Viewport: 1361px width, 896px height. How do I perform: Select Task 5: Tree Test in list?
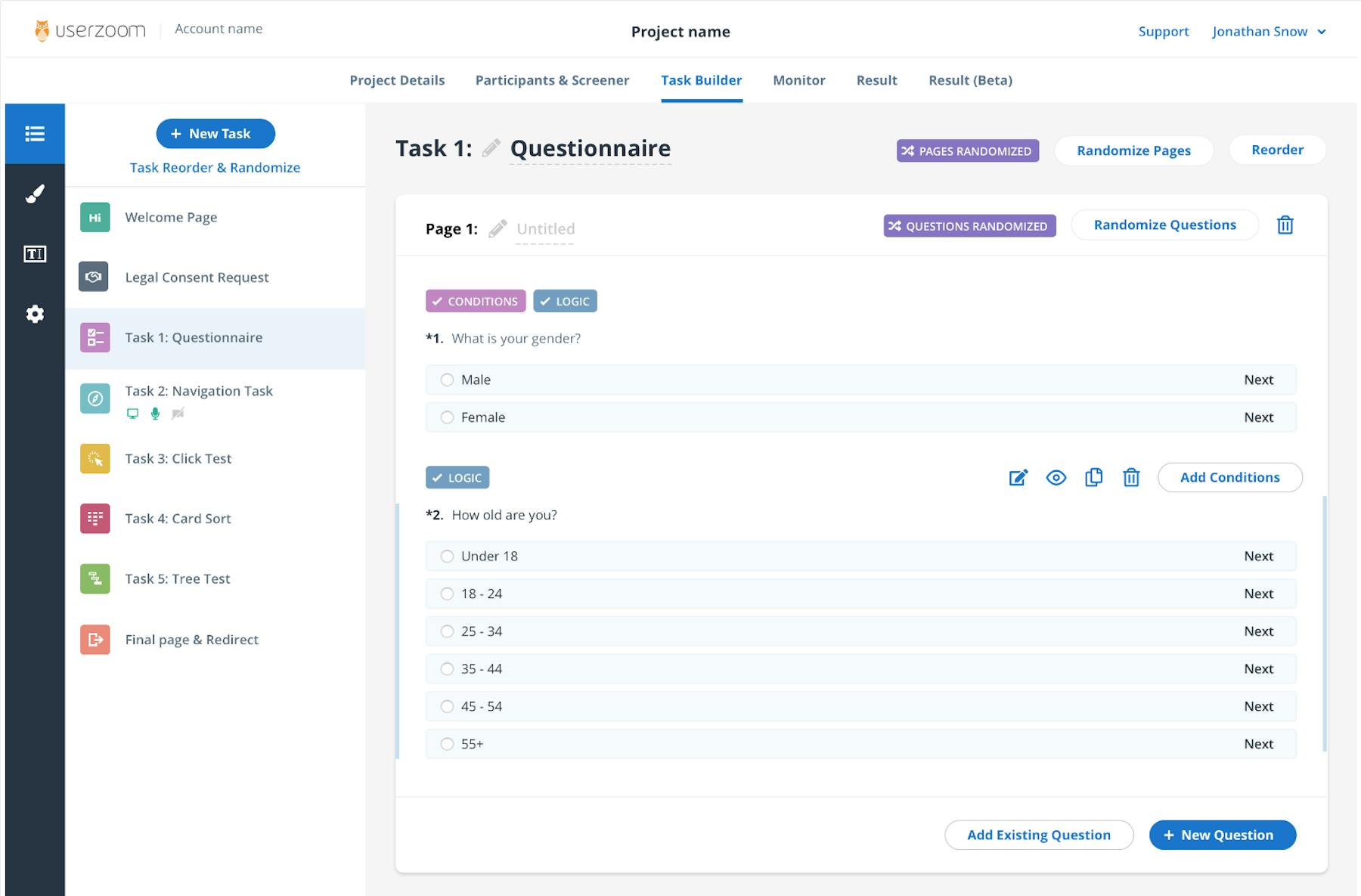click(x=215, y=578)
